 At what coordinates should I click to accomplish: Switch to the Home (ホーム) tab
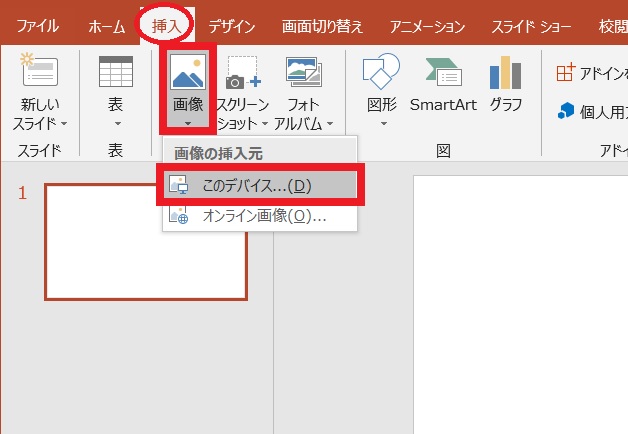pyautogui.click(x=106, y=26)
